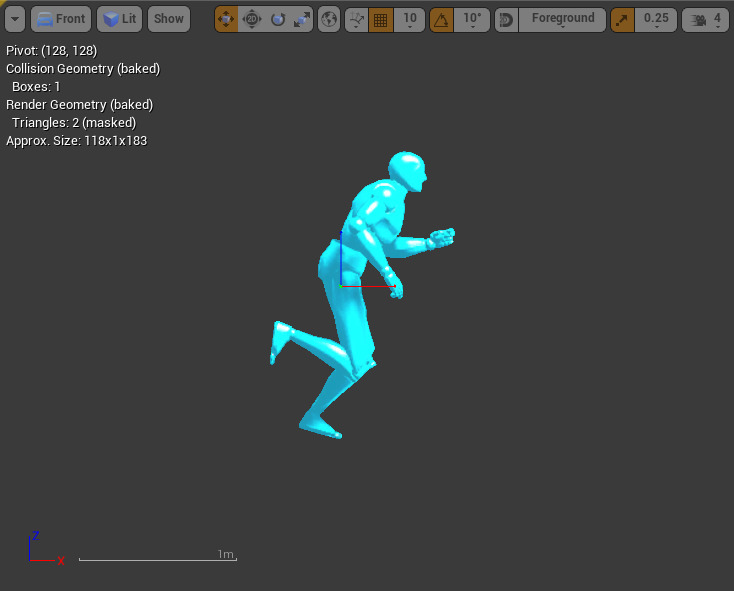This screenshot has width=734, height=591.
Task: Toggle rotation snapping
Action: 441,19
